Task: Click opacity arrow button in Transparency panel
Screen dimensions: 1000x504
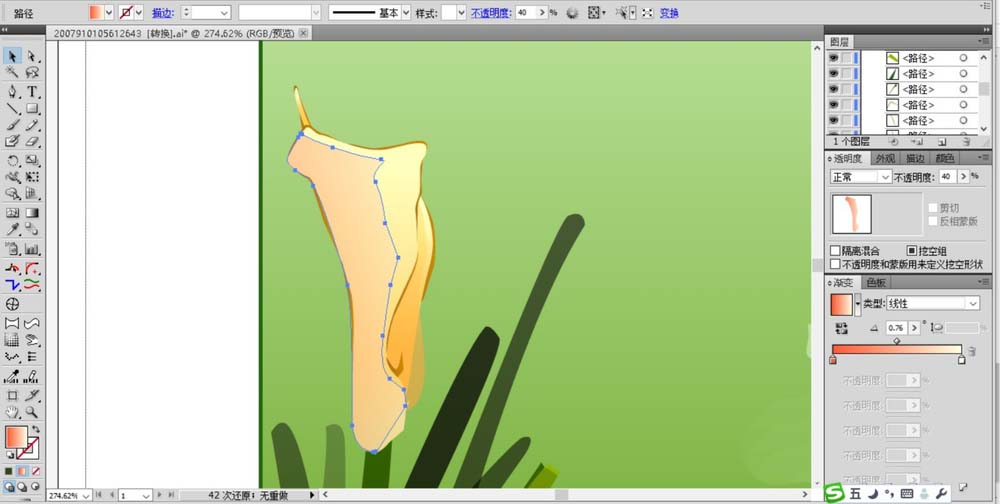Action: (963, 177)
